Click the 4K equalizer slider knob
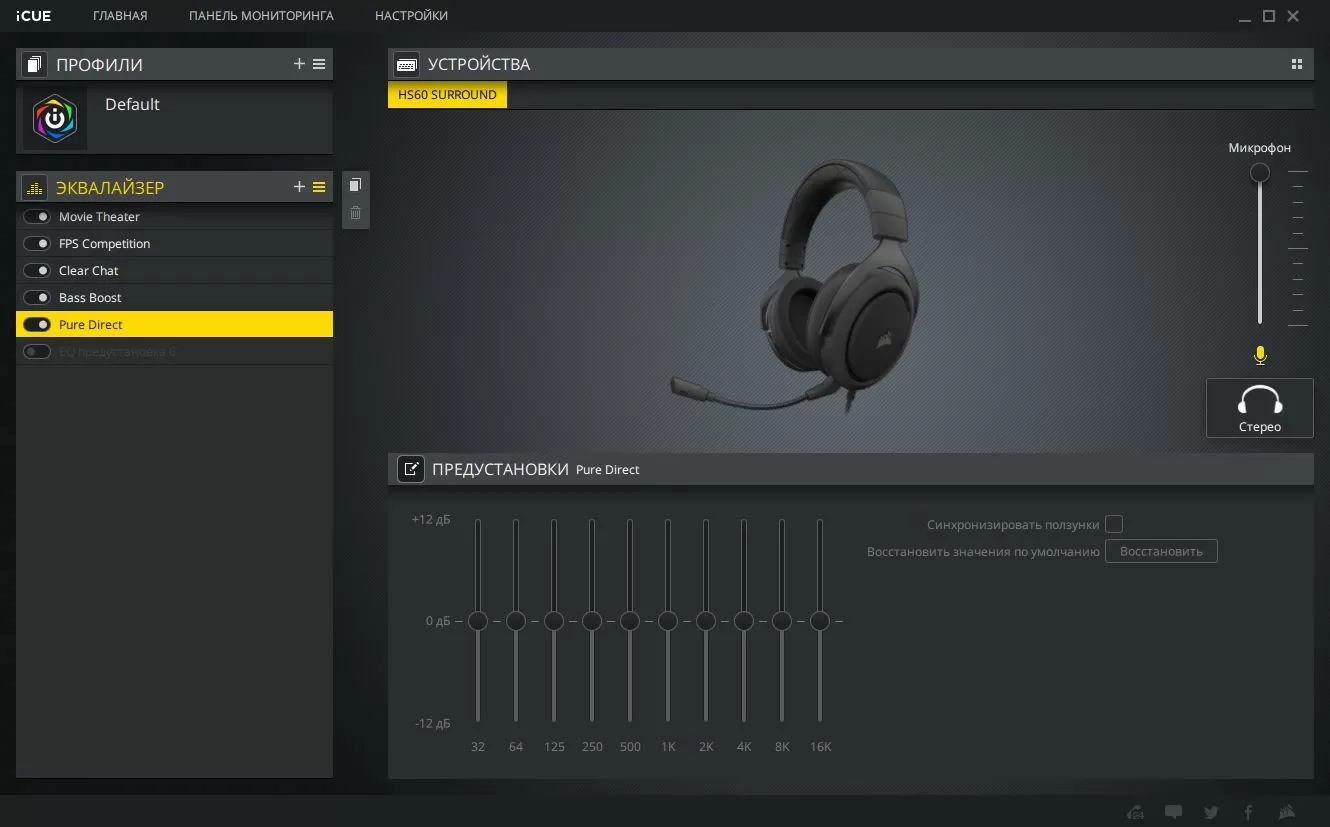Image resolution: width=1330 pixels, height=827 pixels. coord(744,621)
